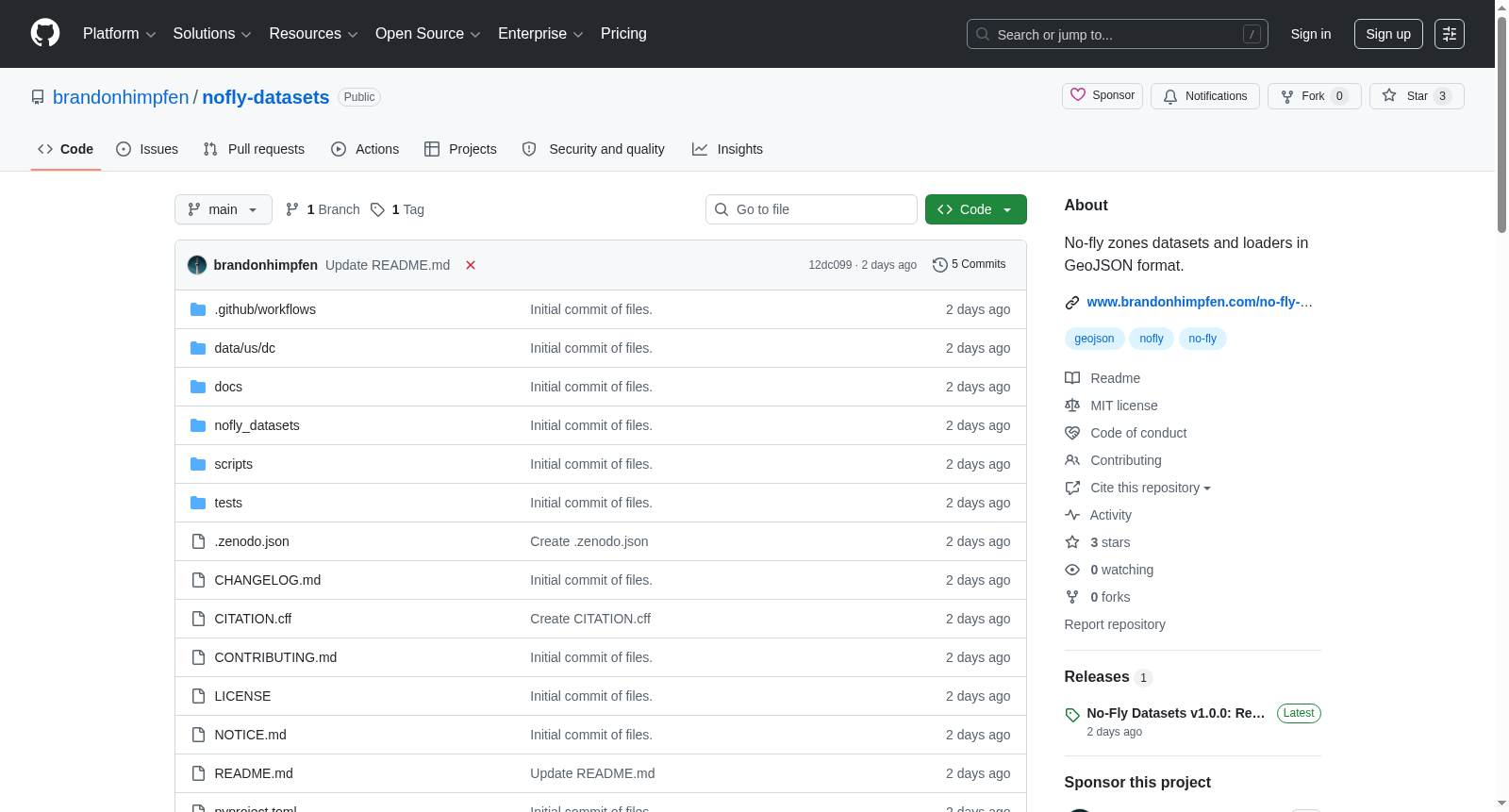Expand the Enterprise menu
Viewport: 1509px width, 812px height.
click(540, 34)
